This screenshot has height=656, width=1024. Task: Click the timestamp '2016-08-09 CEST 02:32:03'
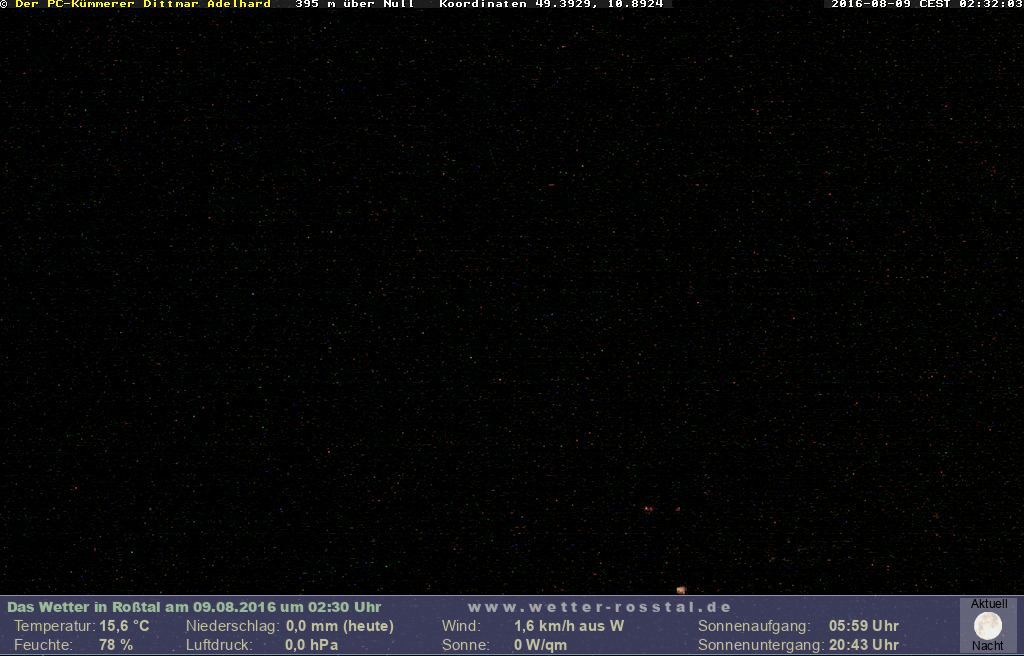pos(927,4)
